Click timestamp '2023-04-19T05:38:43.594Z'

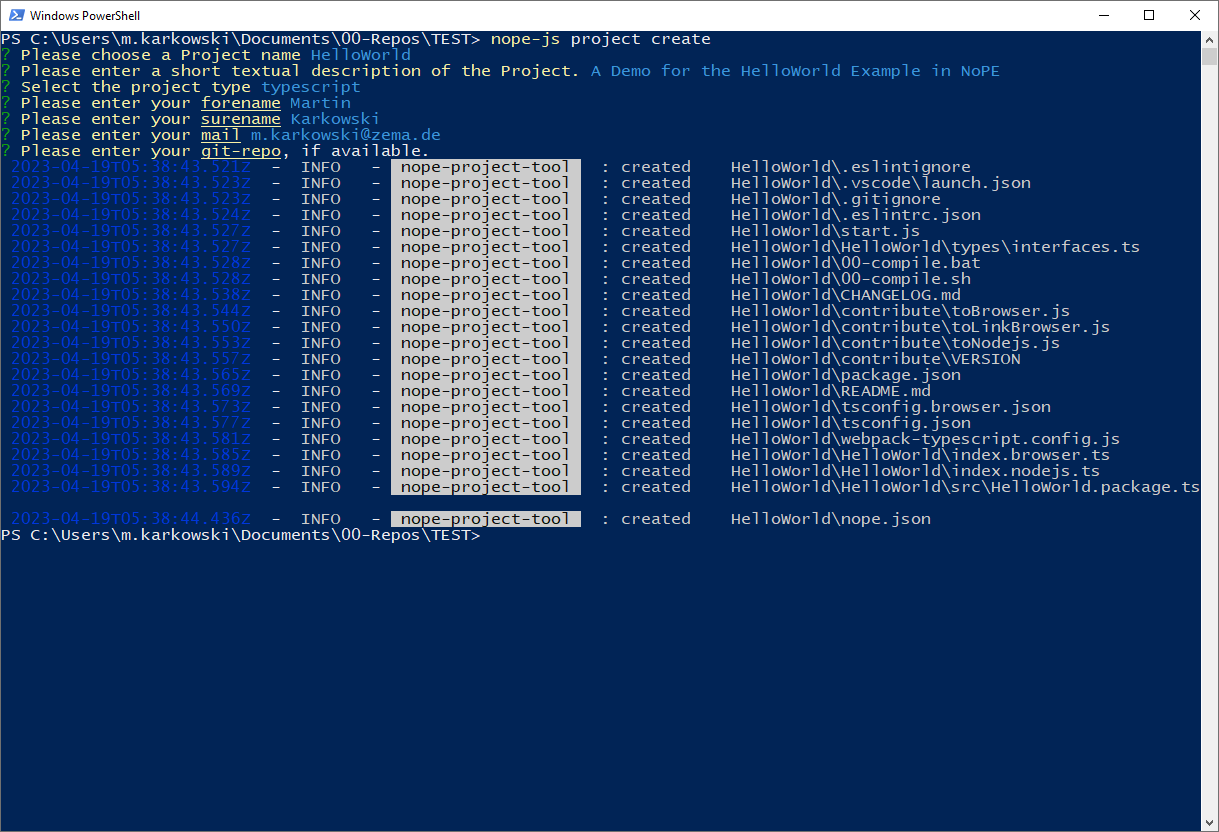131,487
